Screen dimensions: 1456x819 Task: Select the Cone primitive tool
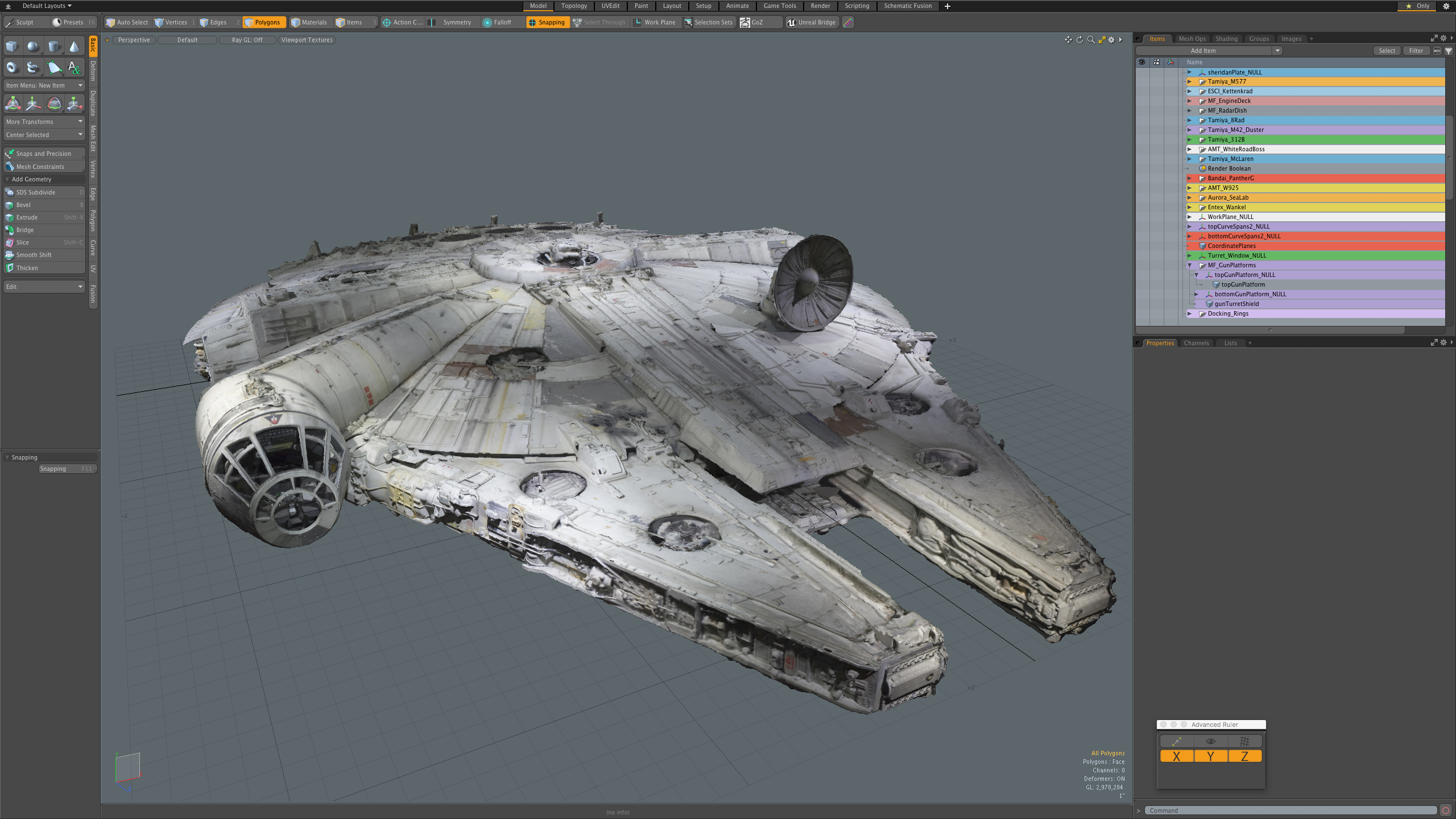(x=74, y=47)
